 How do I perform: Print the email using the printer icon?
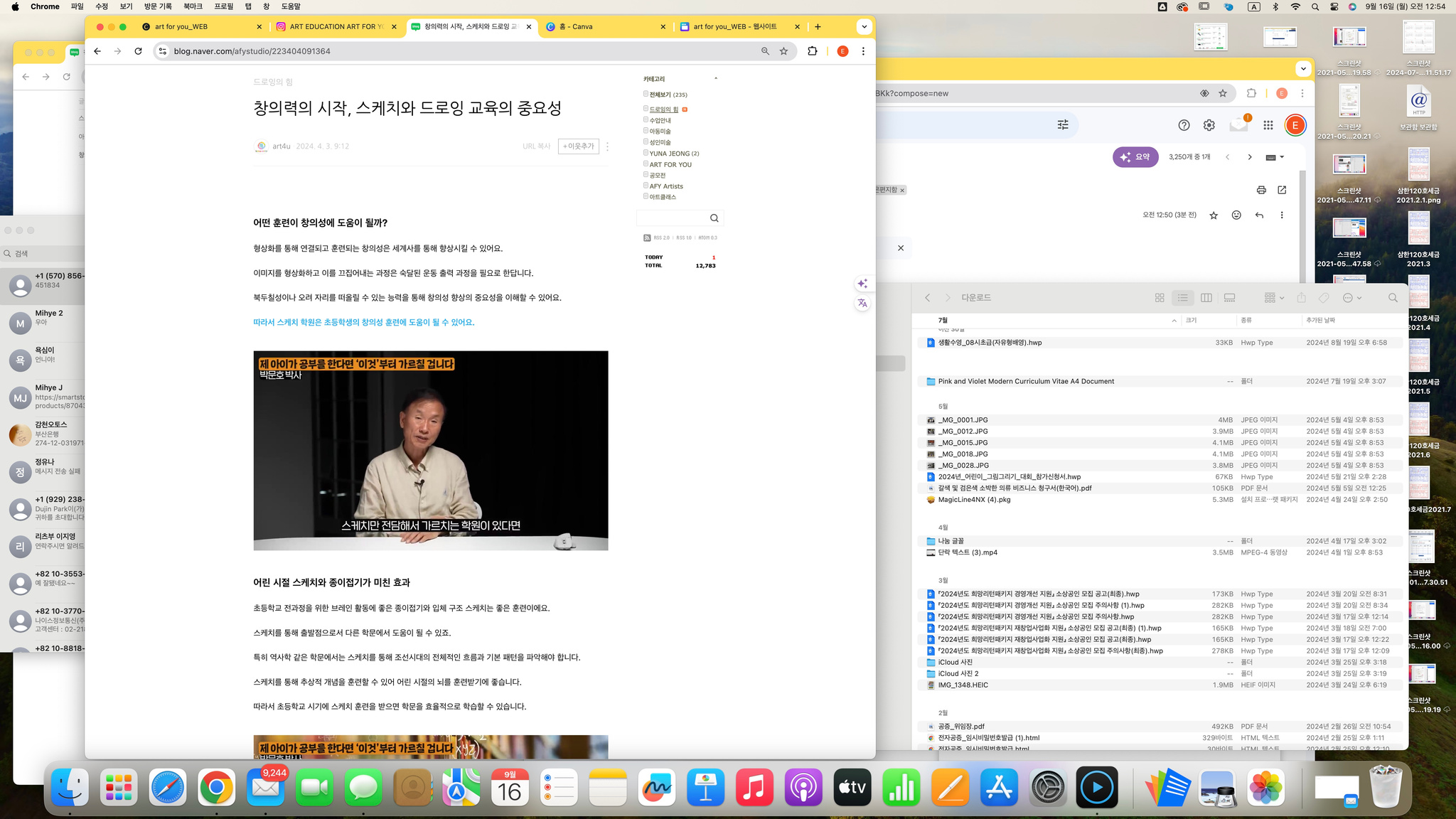[1261, 190]
